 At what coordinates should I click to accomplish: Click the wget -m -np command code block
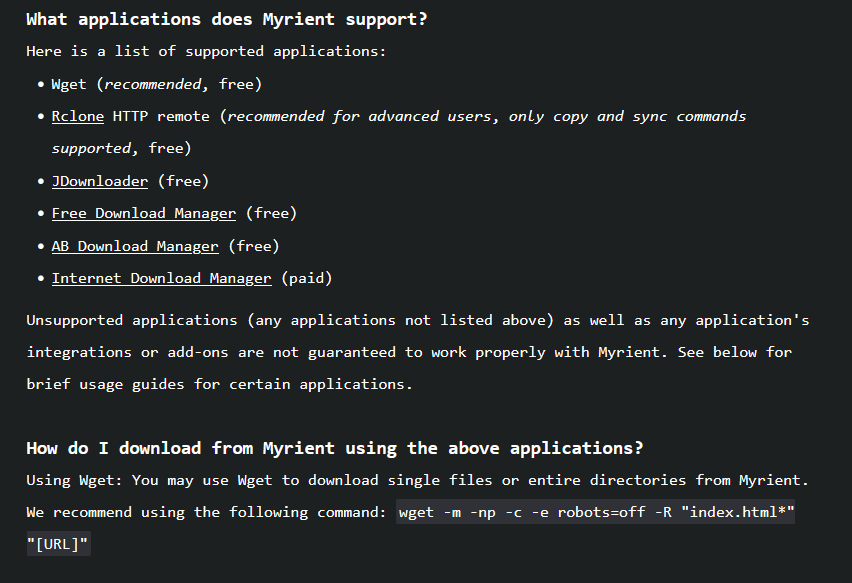click(x=596, y=512)
